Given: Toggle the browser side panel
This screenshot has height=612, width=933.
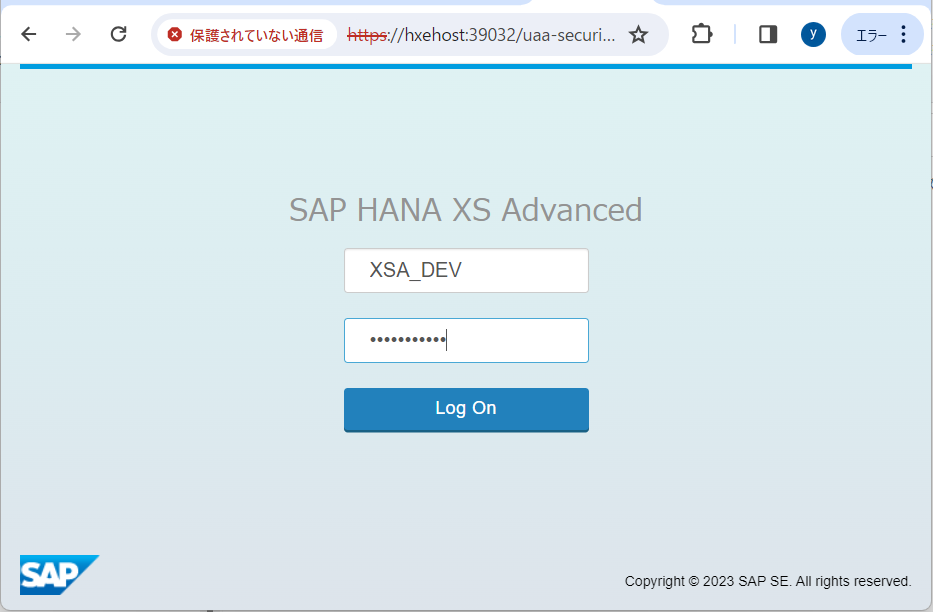Looking at the screenshot, I should pos(768,34).
